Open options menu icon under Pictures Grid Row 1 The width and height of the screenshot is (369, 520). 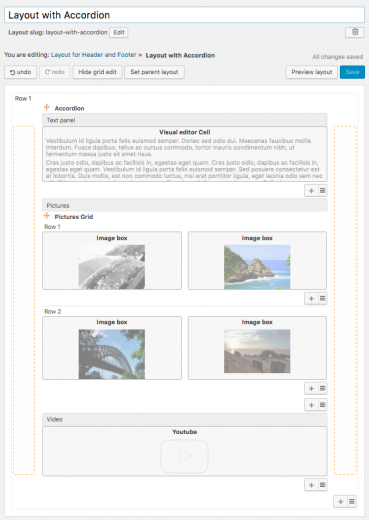[322, 298]
